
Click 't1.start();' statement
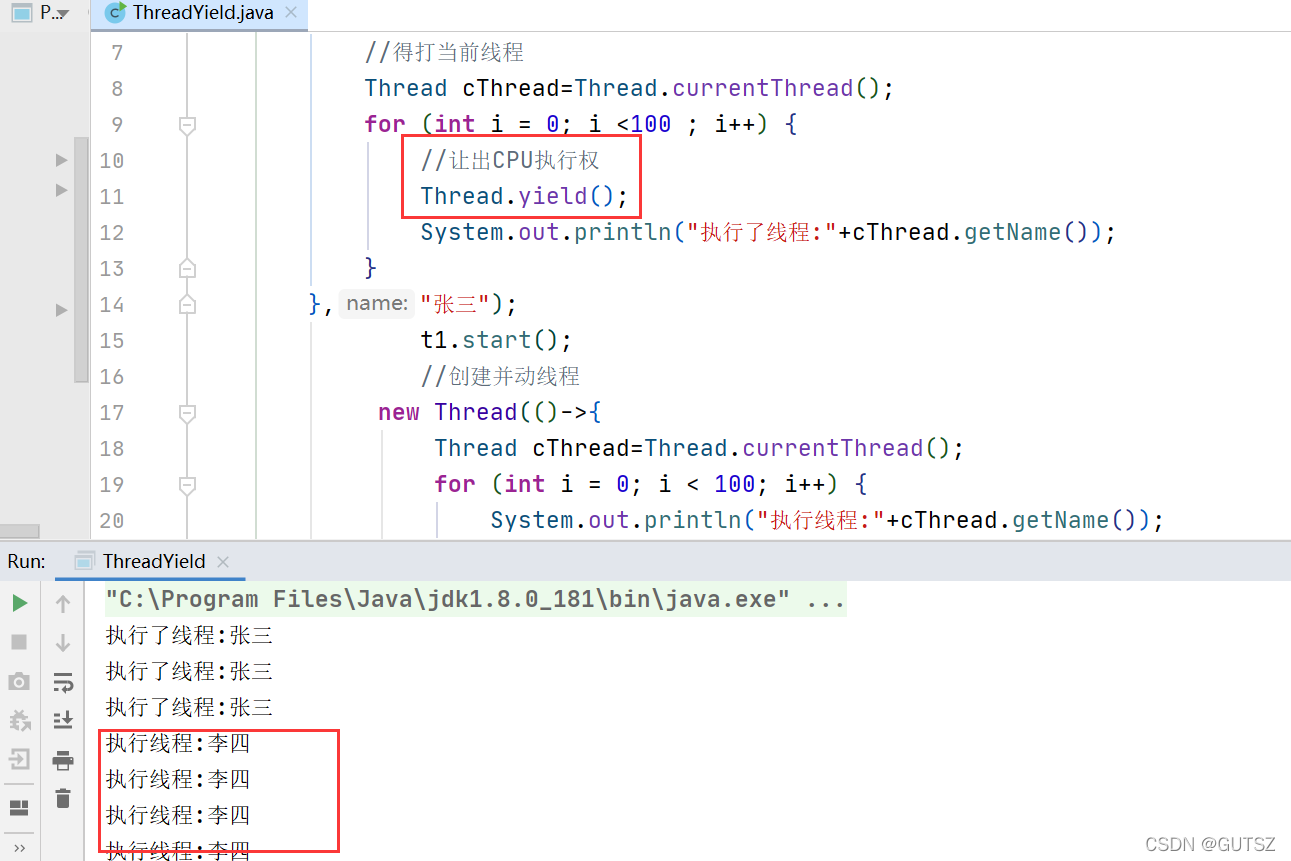click(x=496, y=340)
